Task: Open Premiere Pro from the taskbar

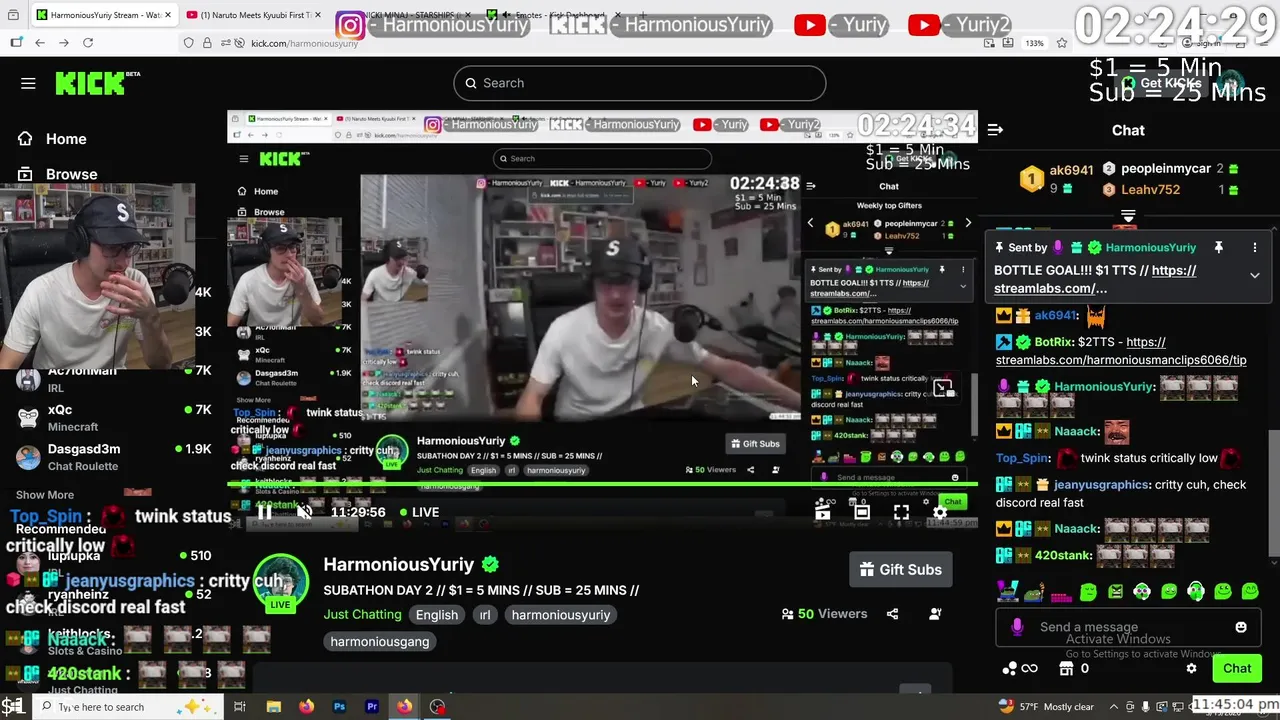Action: 372,707
